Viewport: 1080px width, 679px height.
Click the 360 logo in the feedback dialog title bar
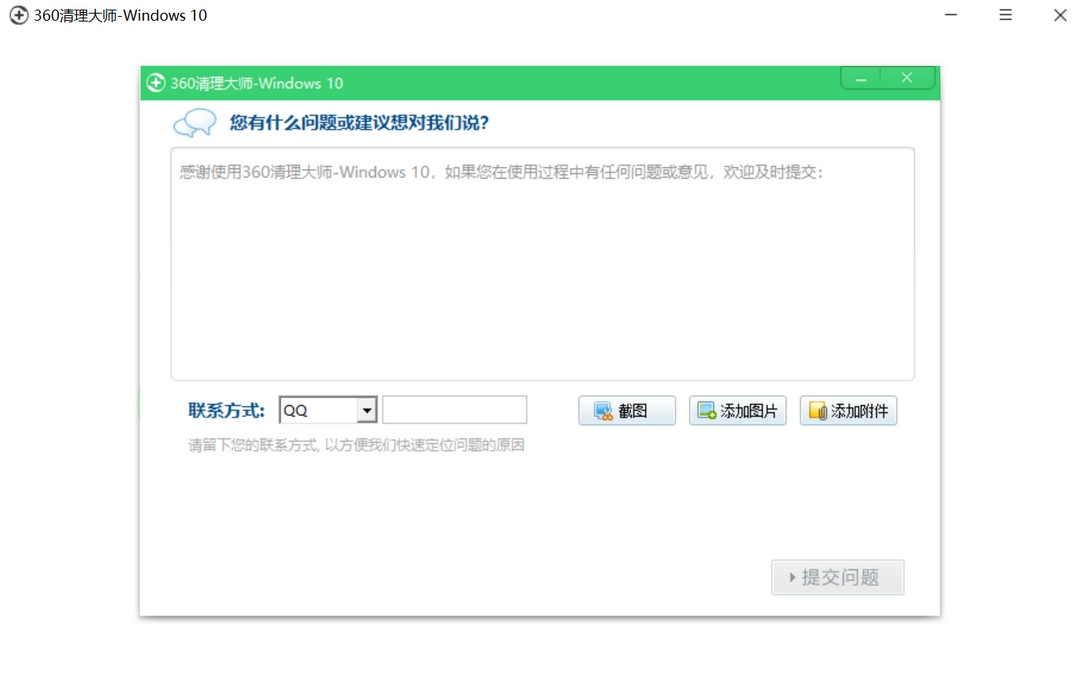point(156,82)
